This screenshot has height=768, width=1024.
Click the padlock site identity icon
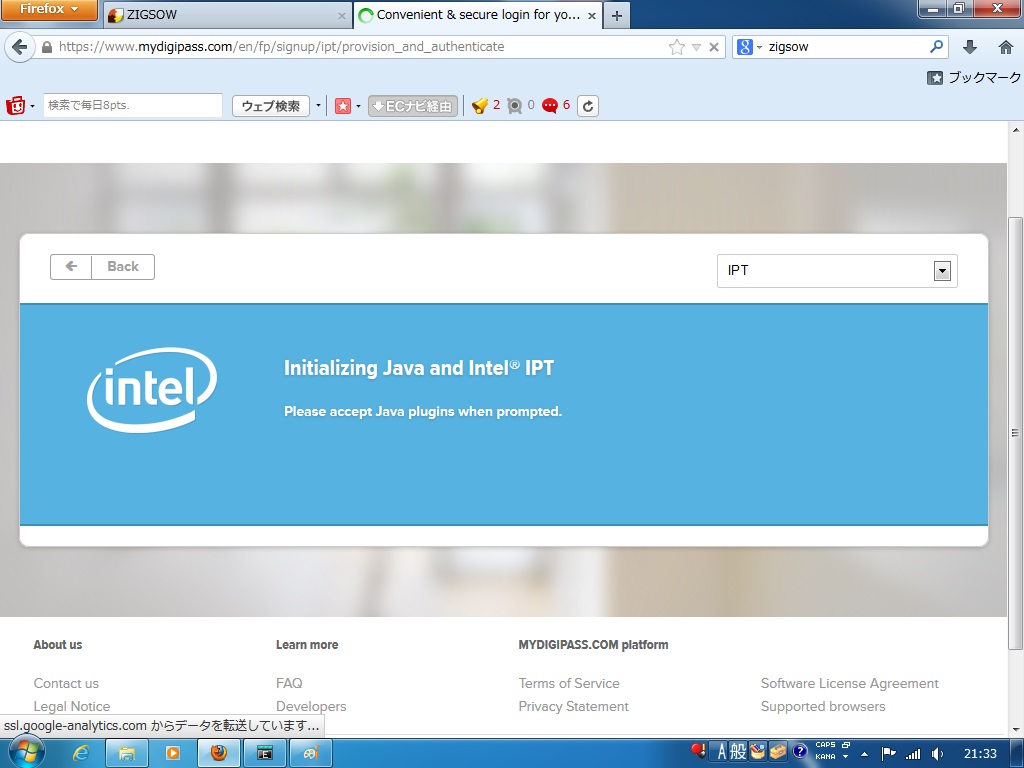[46, 47]
